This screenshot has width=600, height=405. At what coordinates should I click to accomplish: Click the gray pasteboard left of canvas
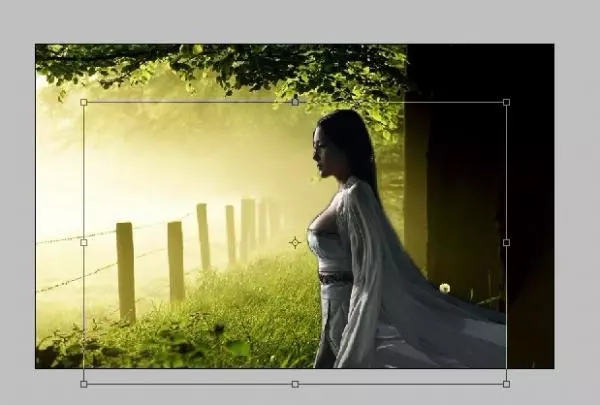[17, 200]
